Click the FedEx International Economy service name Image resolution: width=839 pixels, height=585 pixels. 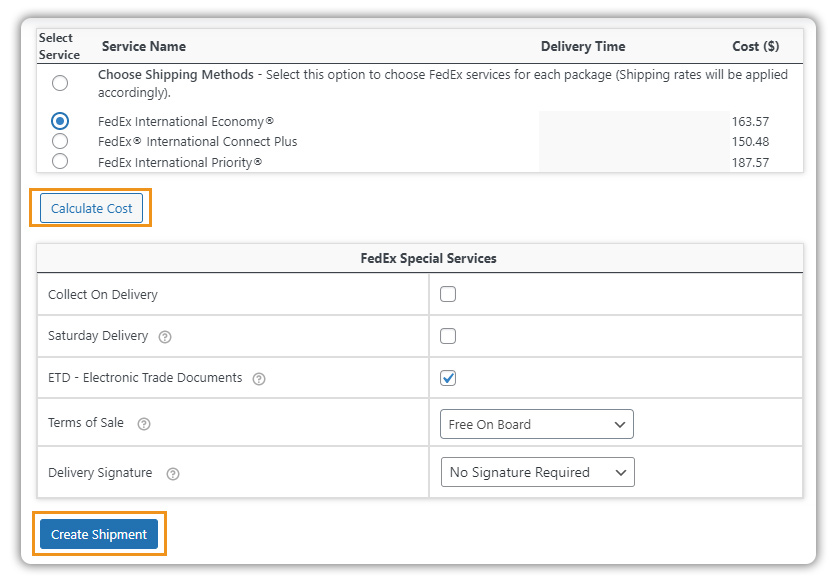(x=186, y=121)
